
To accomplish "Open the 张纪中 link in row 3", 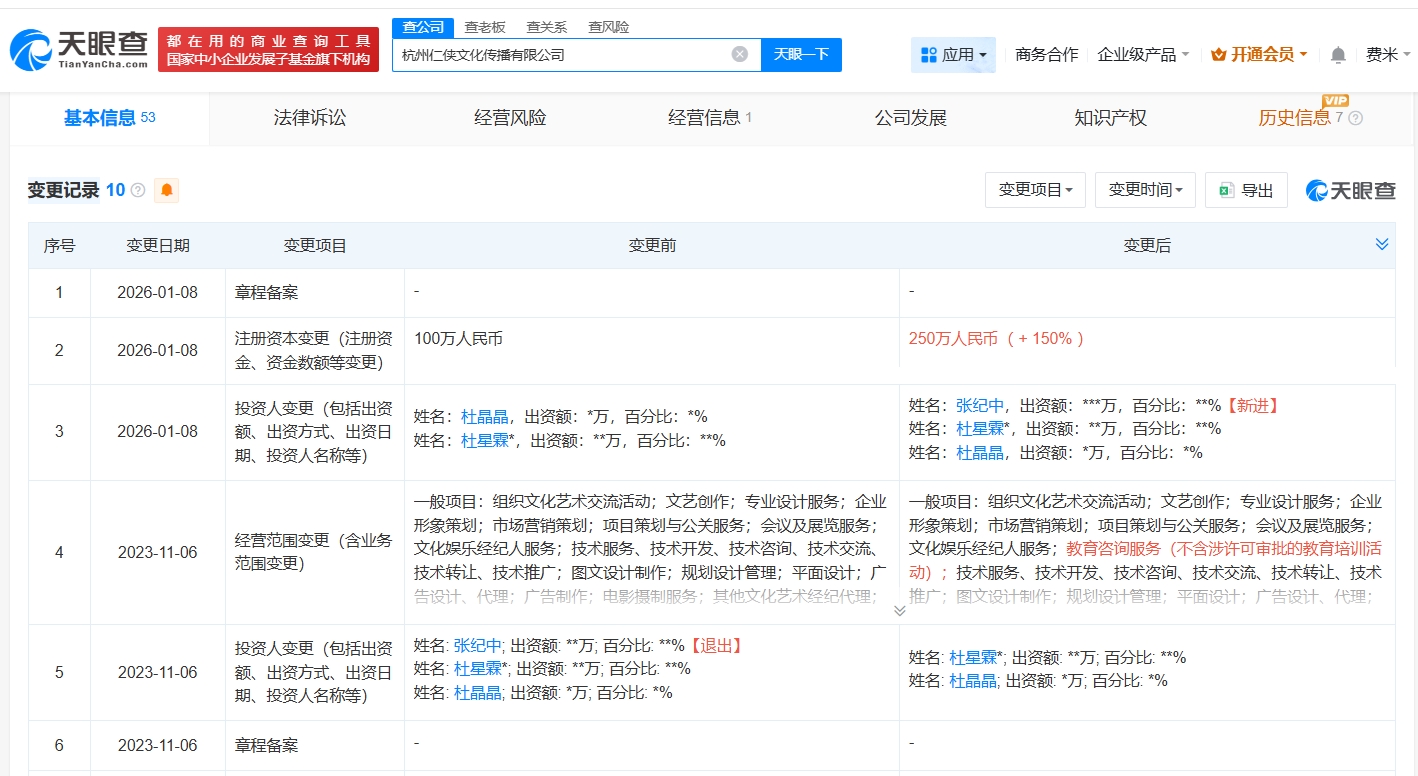I will tap(980, 405).
